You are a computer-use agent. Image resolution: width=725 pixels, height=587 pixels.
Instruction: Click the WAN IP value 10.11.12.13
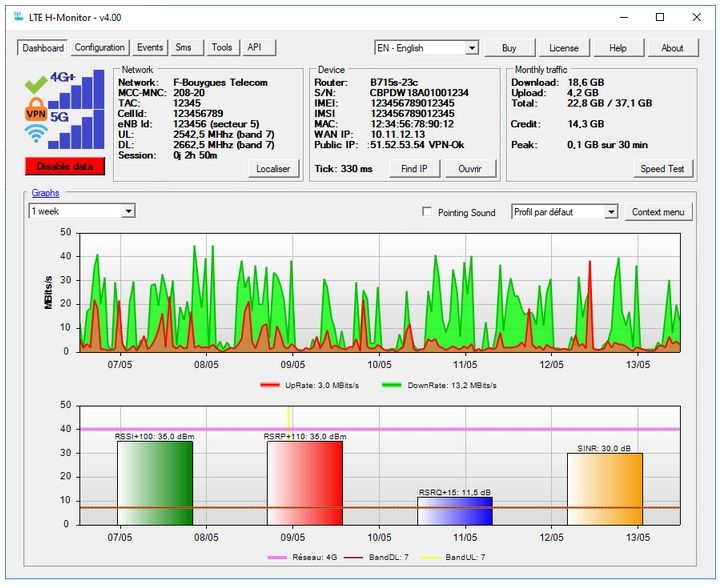pyautogui.click(x=398, y=135)
